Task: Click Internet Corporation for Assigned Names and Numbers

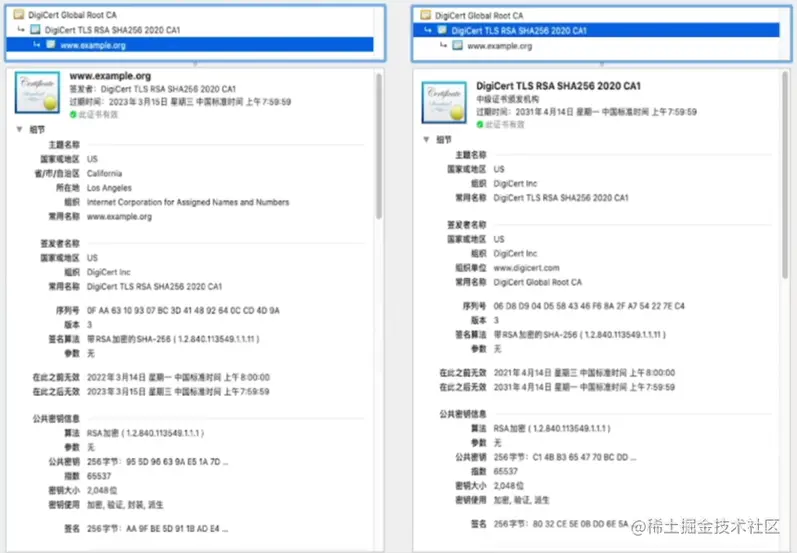Action: 188,202
